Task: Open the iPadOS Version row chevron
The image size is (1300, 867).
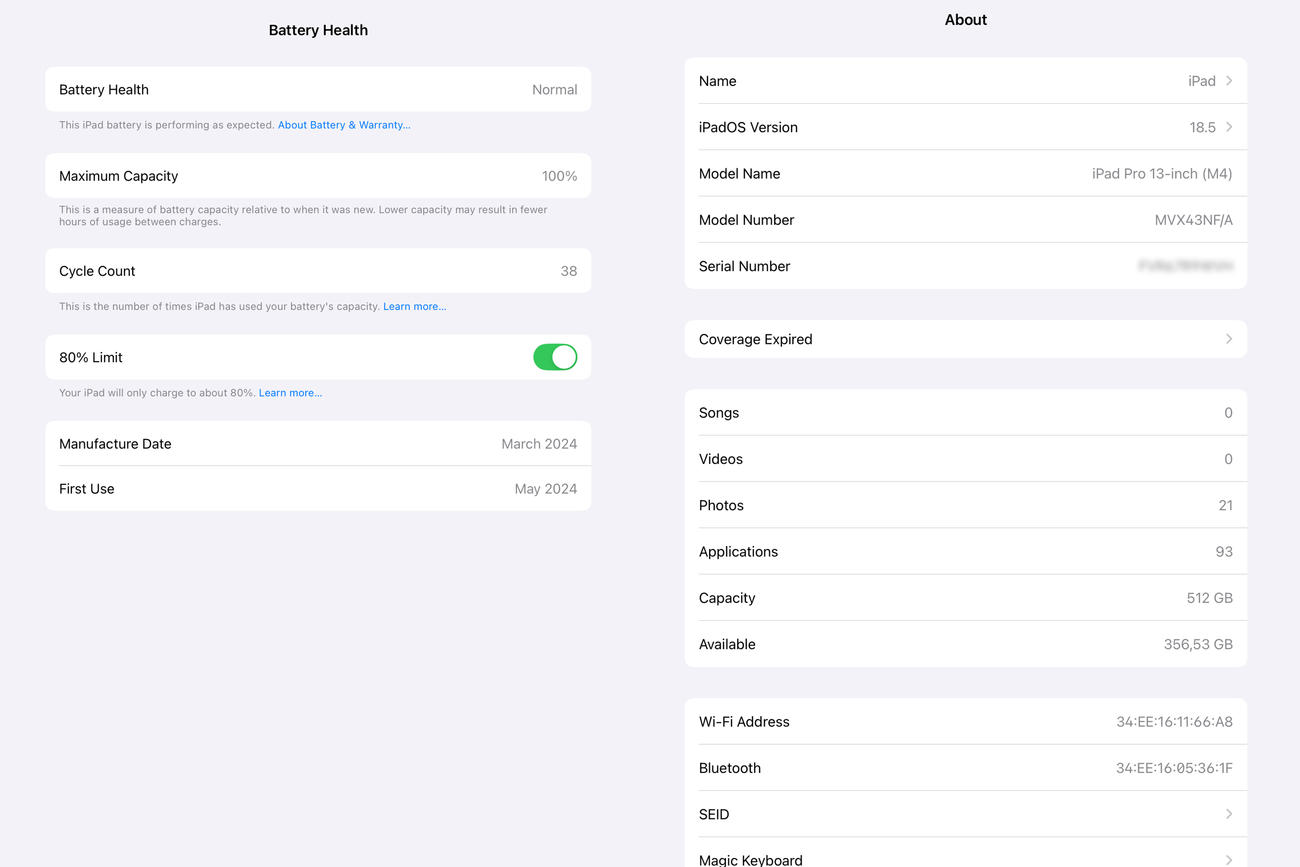Action: tap(1229, 127)
